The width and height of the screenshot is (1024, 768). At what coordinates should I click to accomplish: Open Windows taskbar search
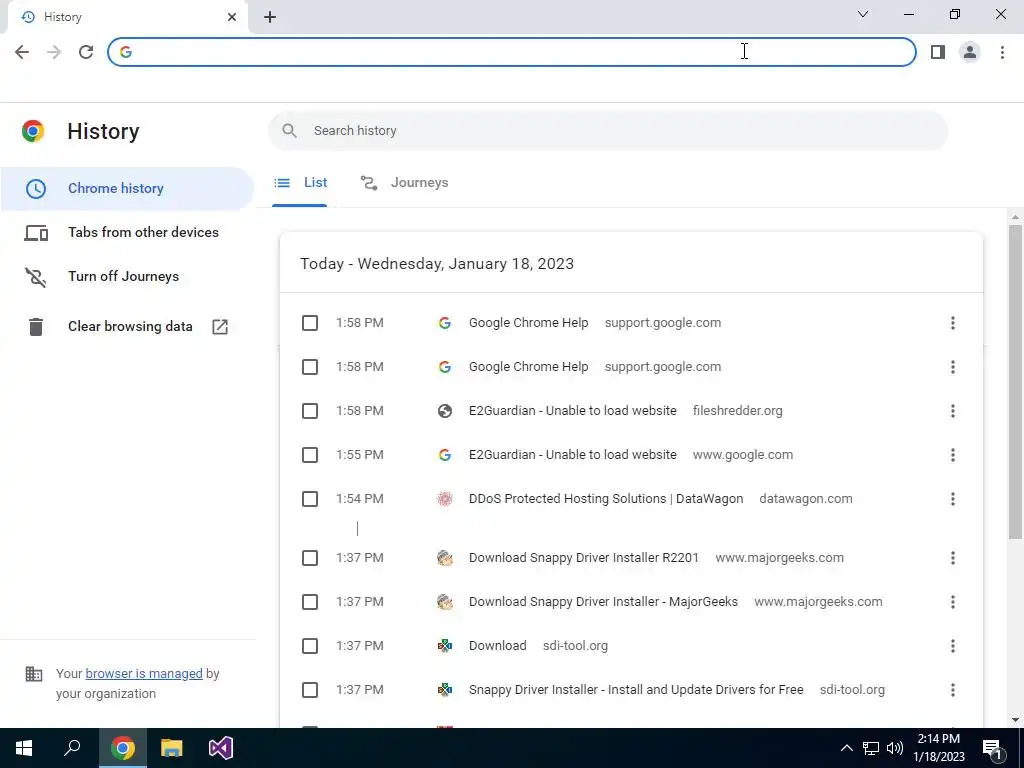[x=72, y=748]
